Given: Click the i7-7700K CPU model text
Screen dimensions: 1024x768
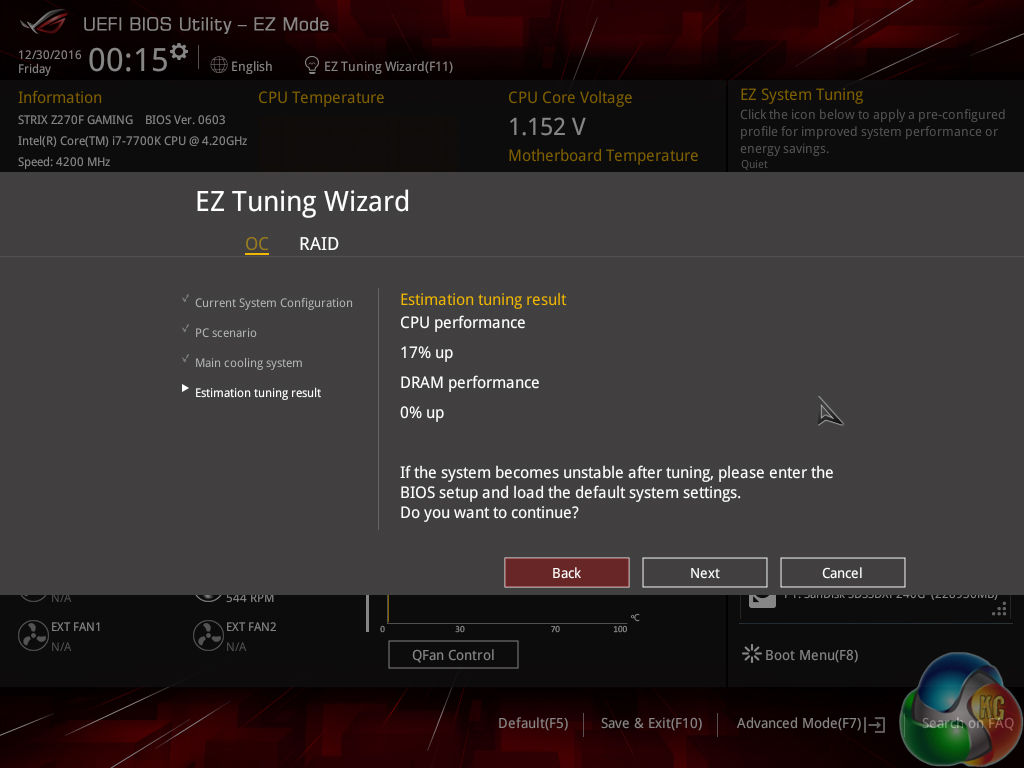Looking at the screenshot, I should tap(133, 140).
